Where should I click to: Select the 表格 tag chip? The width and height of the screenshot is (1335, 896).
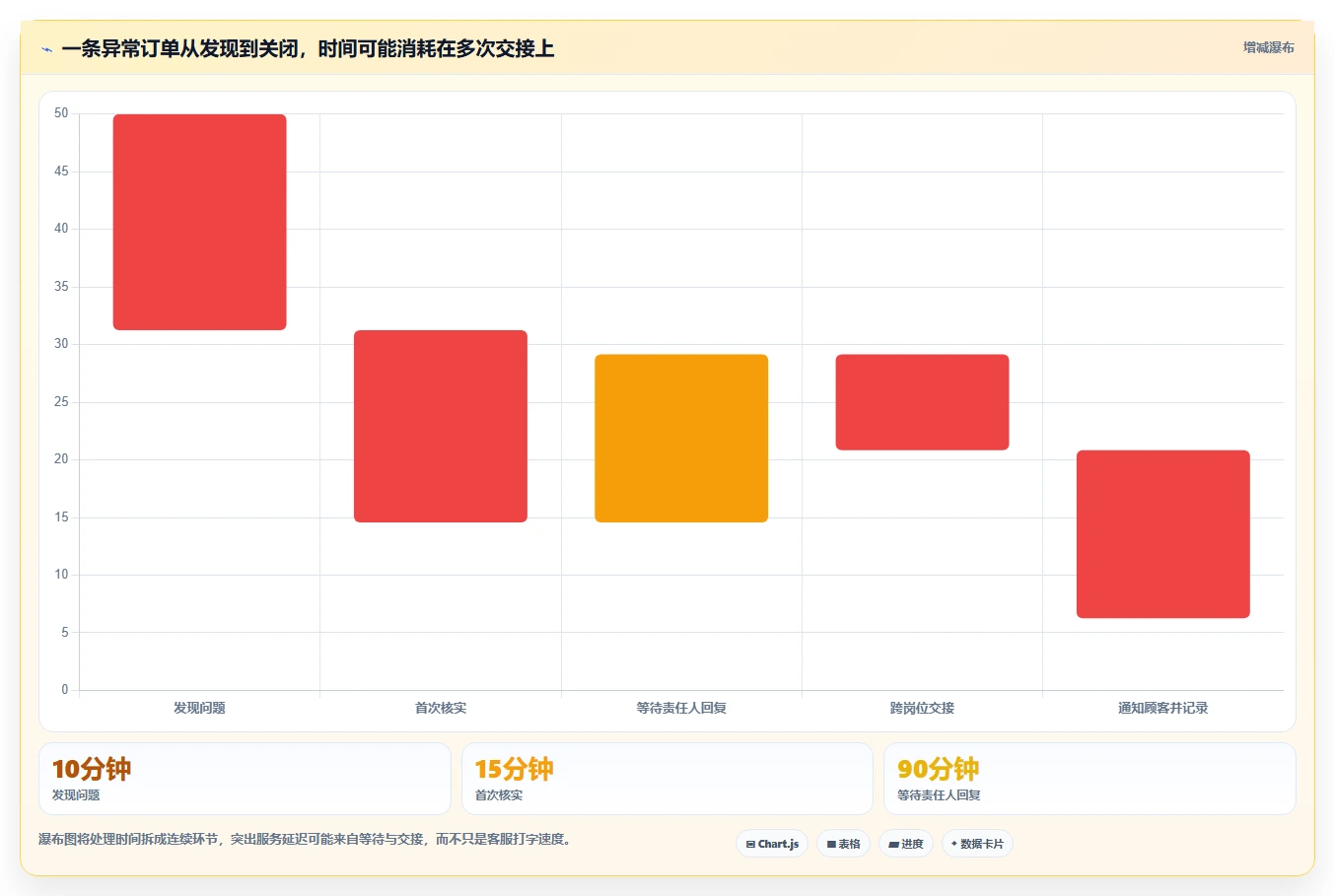click(843, 844)
